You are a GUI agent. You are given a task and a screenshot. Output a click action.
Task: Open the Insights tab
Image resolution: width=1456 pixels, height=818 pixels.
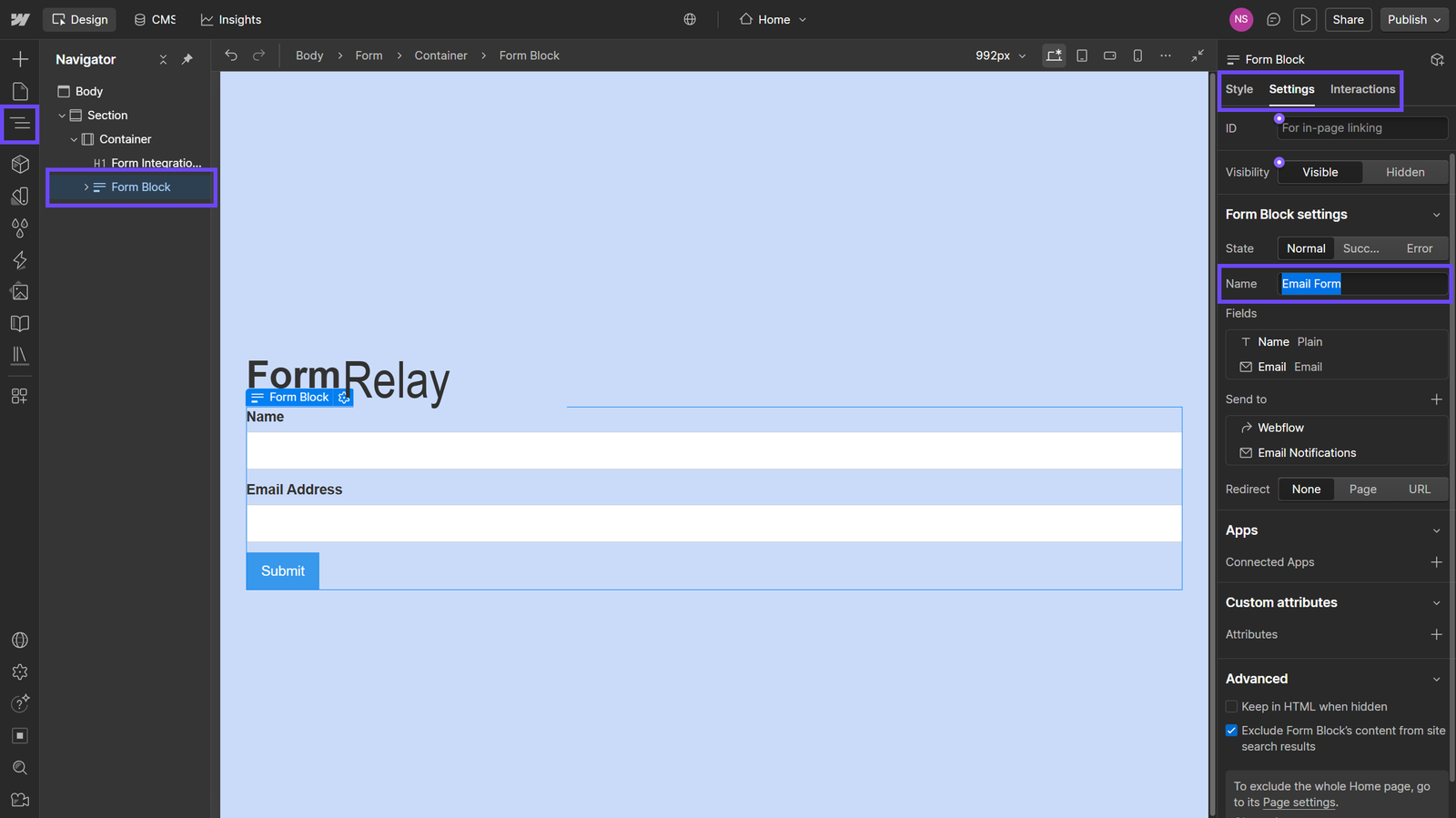tap(231, 19)
